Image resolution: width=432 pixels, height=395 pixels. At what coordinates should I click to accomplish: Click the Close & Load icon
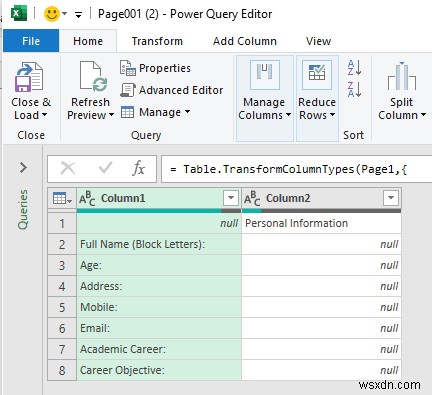[x=29, y=77]
